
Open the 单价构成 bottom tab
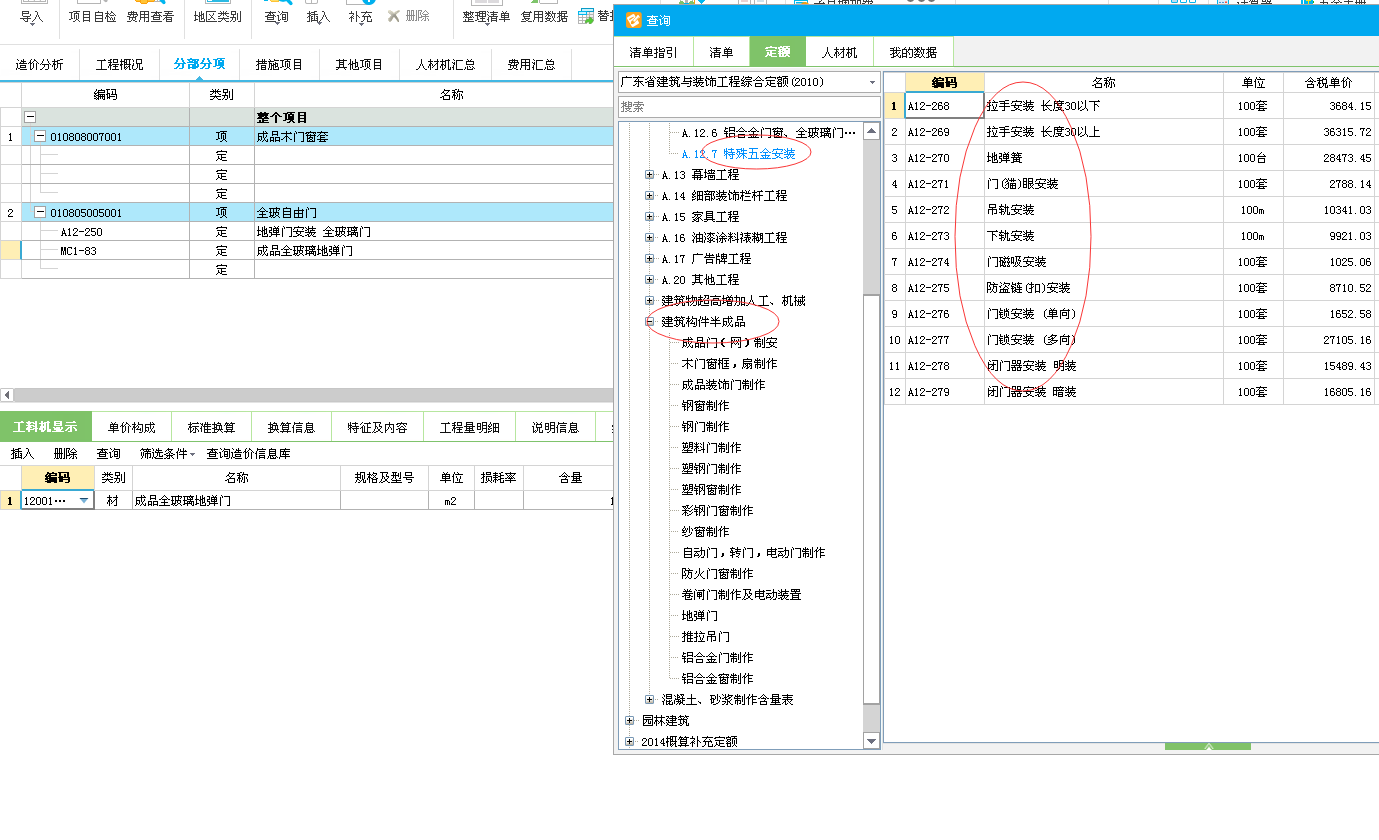(x=132, y=427)
